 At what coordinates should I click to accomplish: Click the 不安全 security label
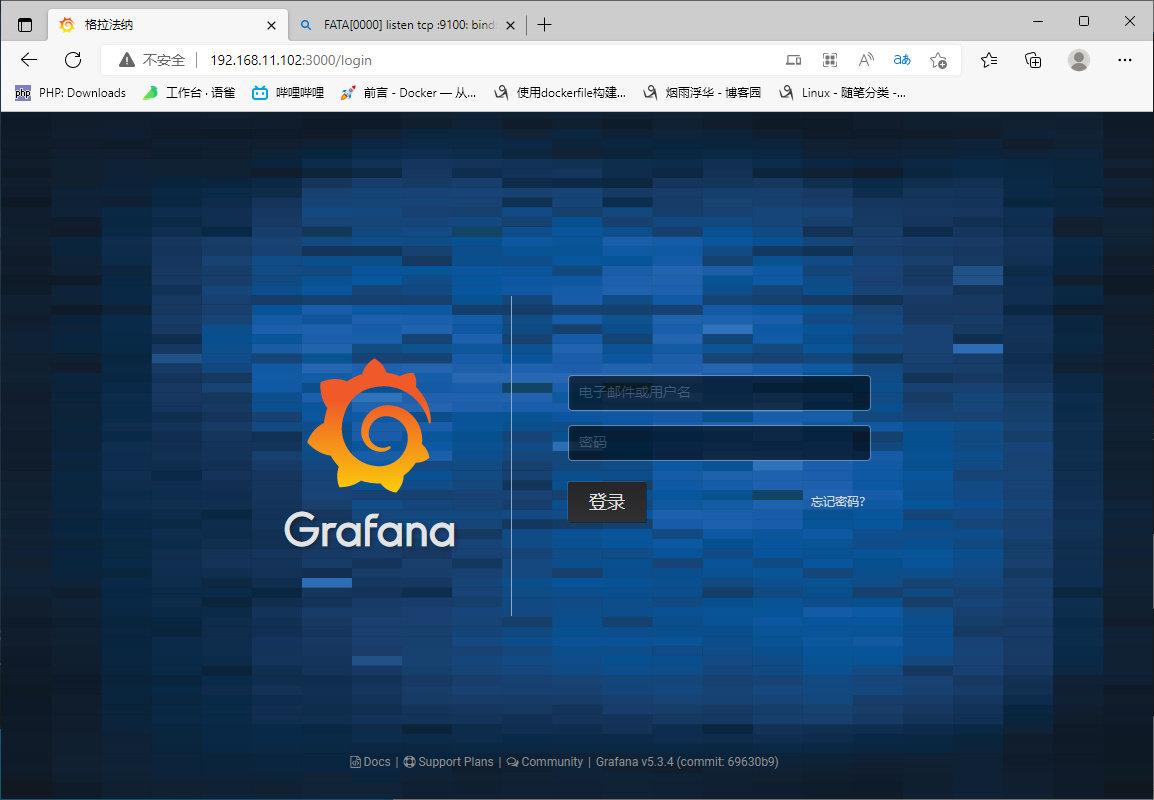(163, 60)
